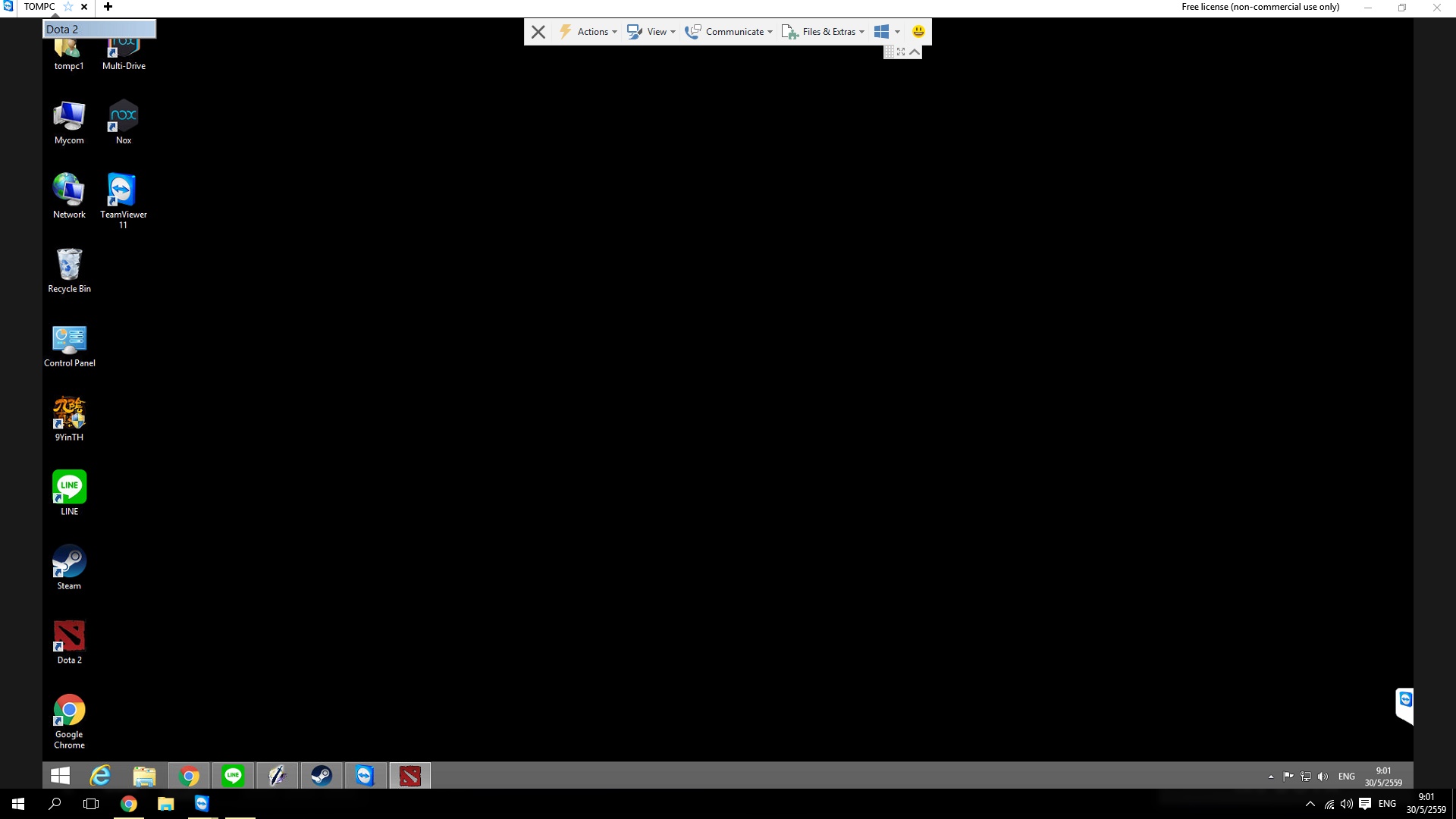Close the TeamViewer remote session with the X
Viewport: 1456px width, 819px height.
coord(538,32)
